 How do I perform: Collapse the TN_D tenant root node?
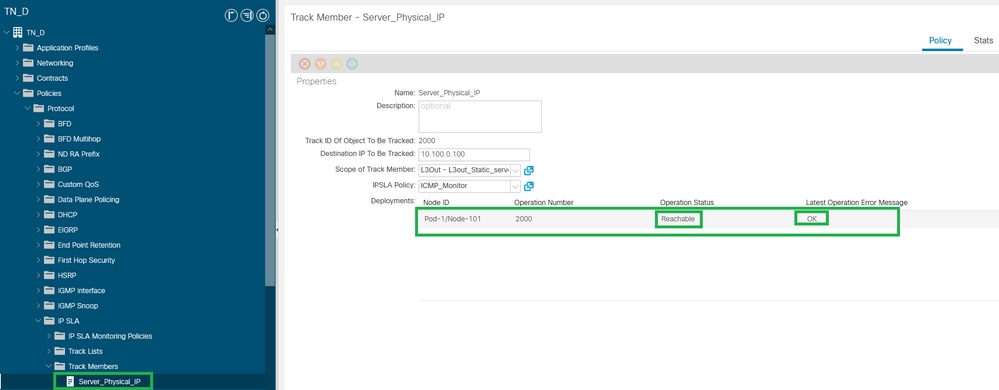[6, 32]
